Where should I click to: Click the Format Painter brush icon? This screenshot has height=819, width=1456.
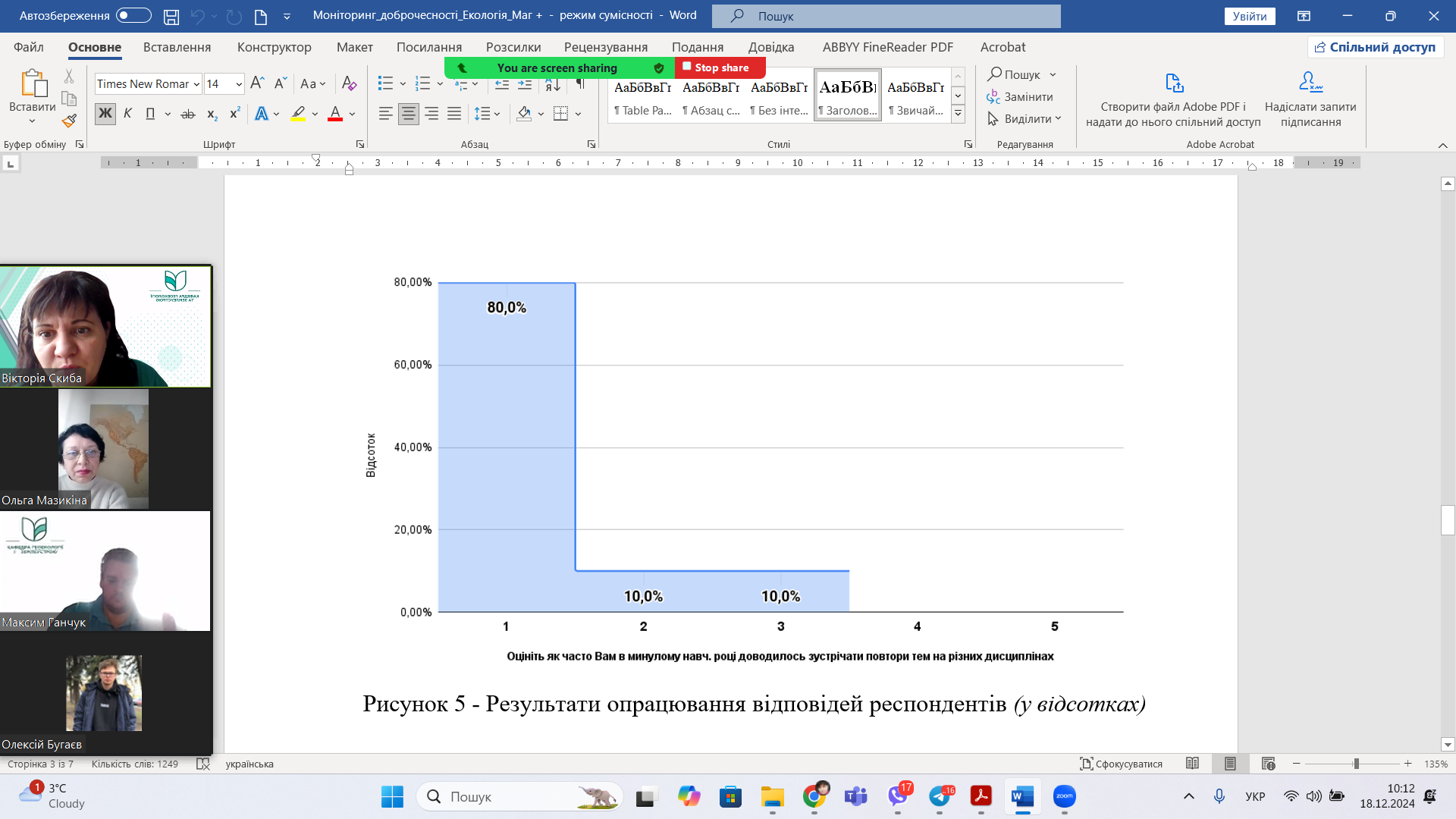pos(69,121)
